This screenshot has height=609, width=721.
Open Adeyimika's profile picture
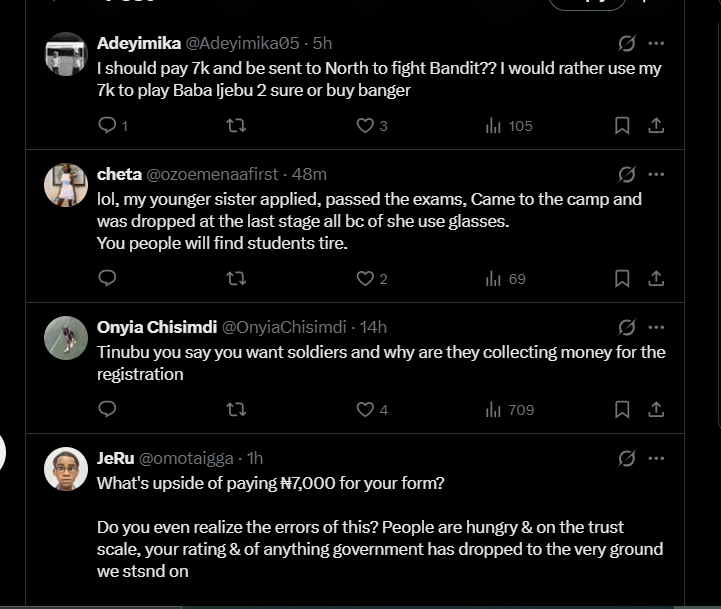click(66, 54)
